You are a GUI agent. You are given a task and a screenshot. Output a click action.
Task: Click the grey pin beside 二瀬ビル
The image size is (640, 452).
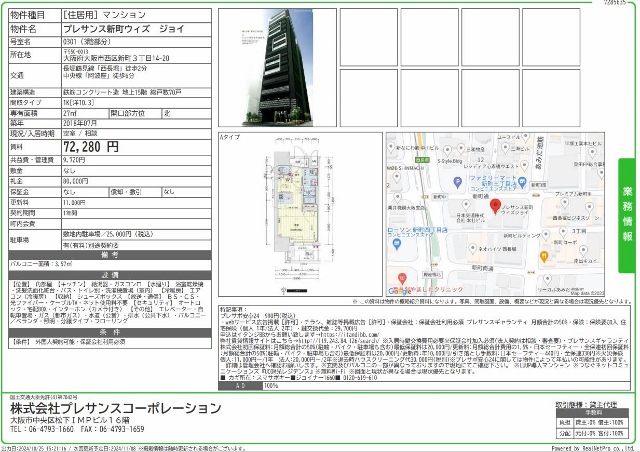(x=505, y=148)
